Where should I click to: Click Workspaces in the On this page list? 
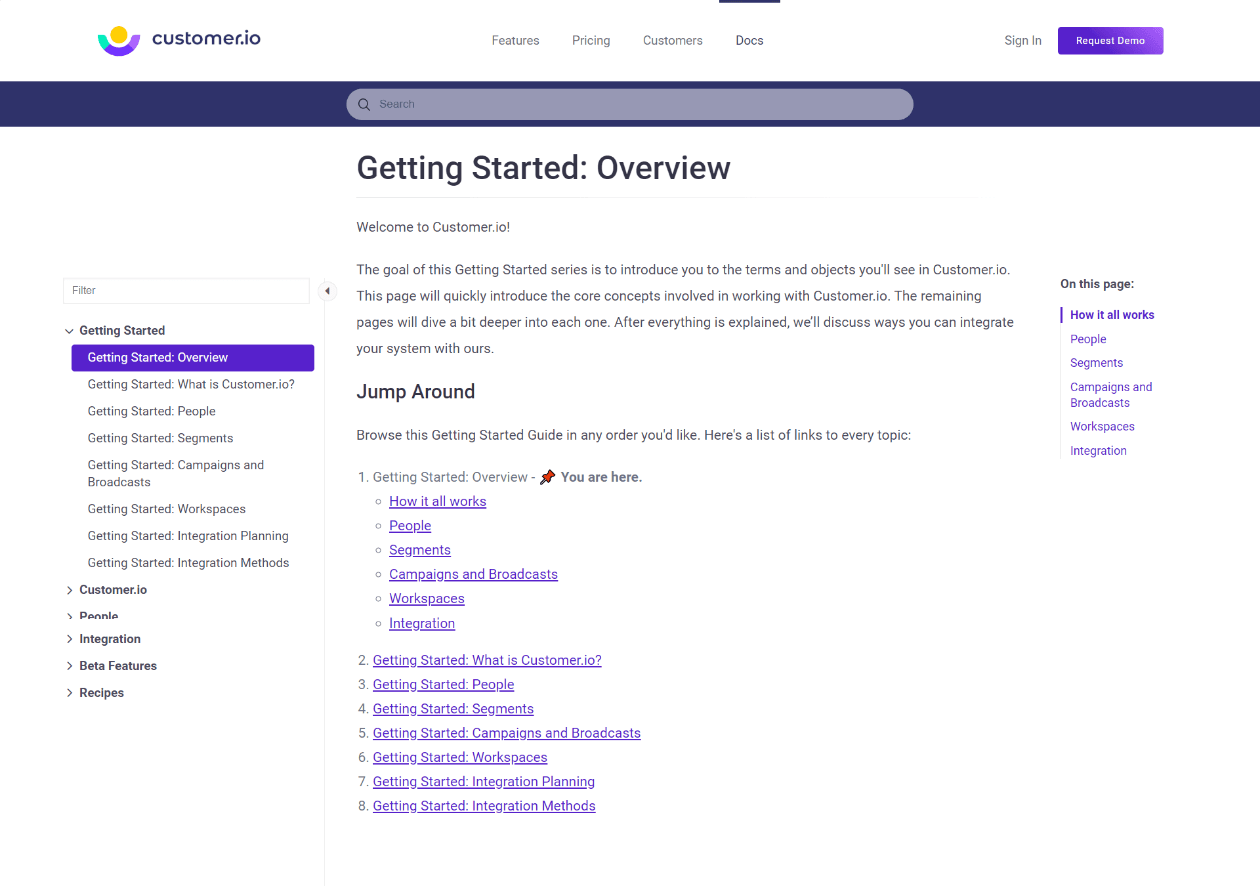[x=1102, y=426]
